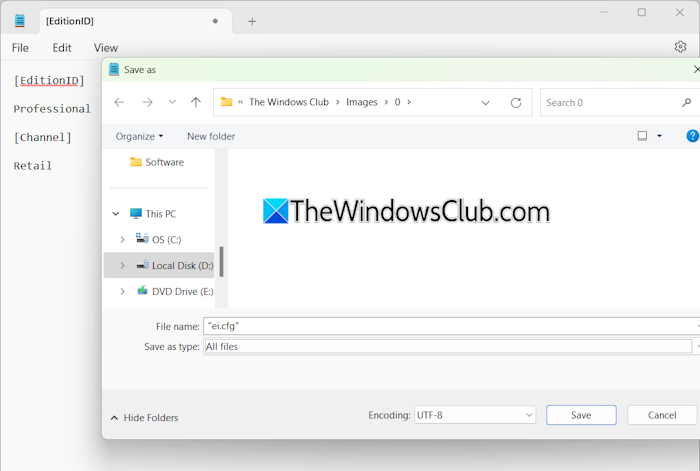Close the [EditionID] tab via its dot
Image resolution: width=700 pixels, height=471 pixels.
[x=215, y=21]
